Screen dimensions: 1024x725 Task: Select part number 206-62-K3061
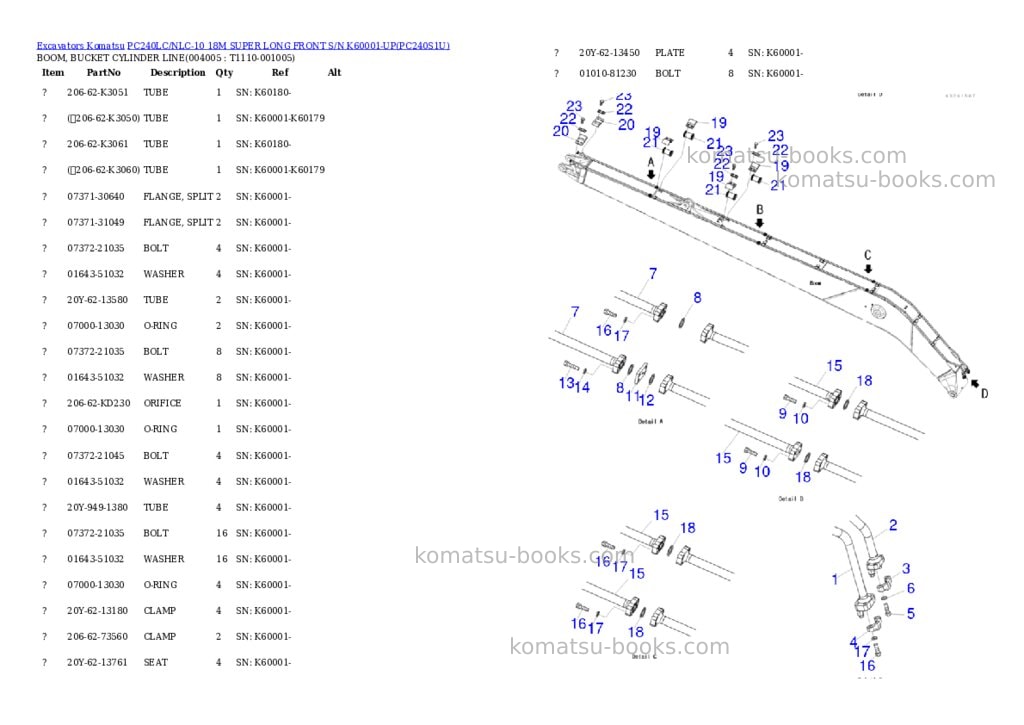98,144
